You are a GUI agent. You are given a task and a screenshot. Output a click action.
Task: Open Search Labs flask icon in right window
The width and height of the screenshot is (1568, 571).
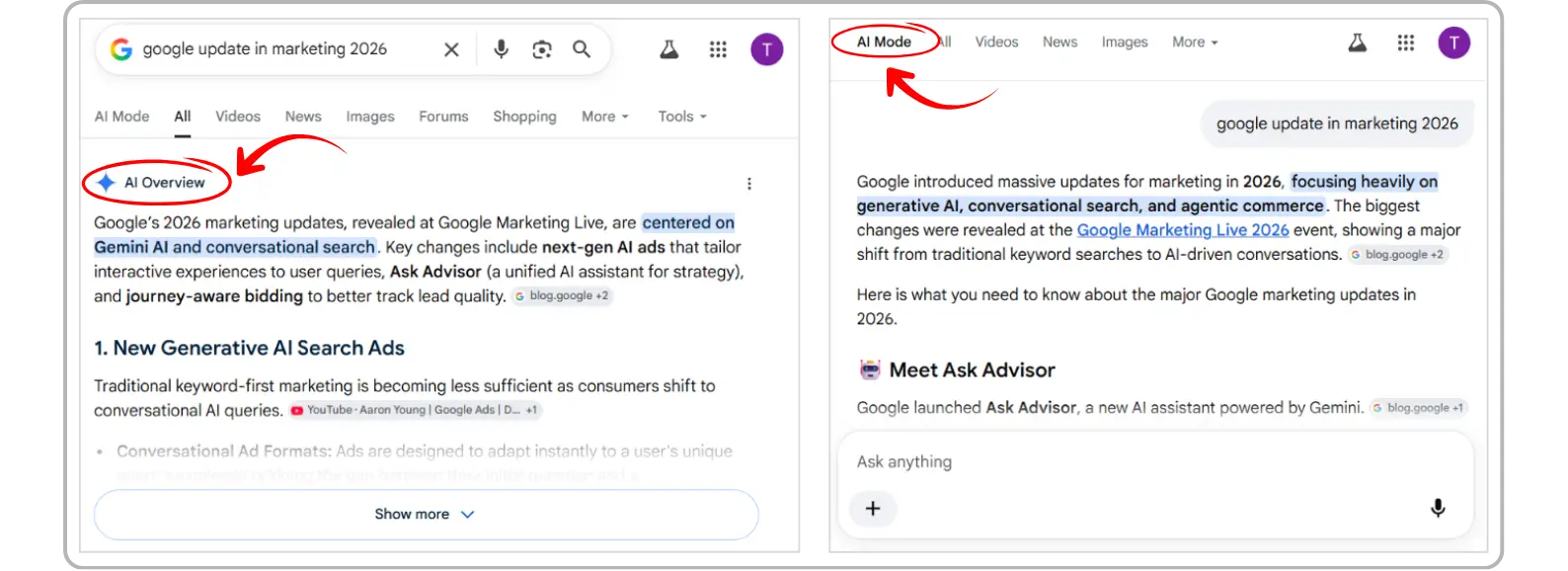point(1358,42)
